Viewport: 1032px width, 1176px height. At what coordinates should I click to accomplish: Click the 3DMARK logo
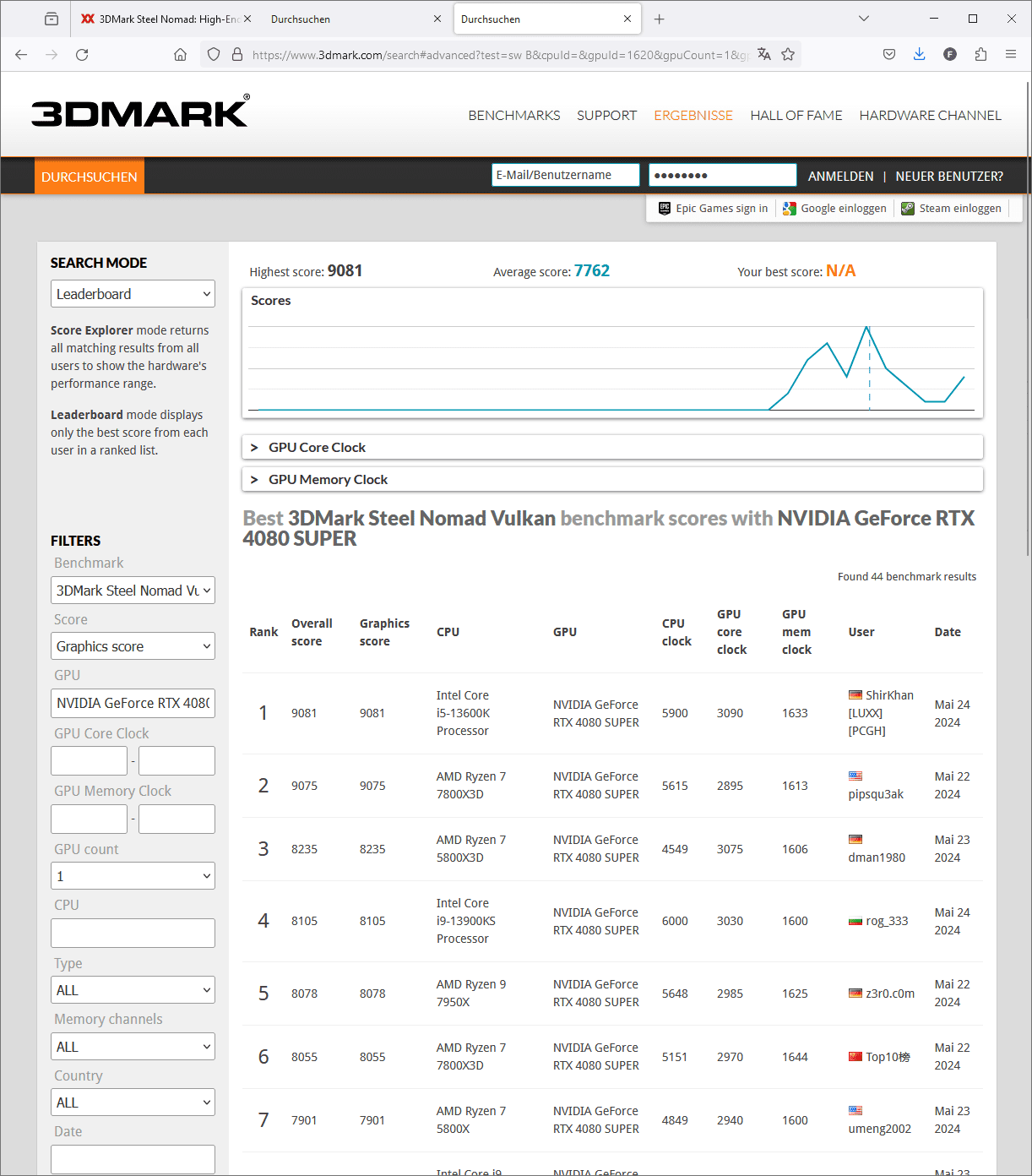click(x=140, y=112)
